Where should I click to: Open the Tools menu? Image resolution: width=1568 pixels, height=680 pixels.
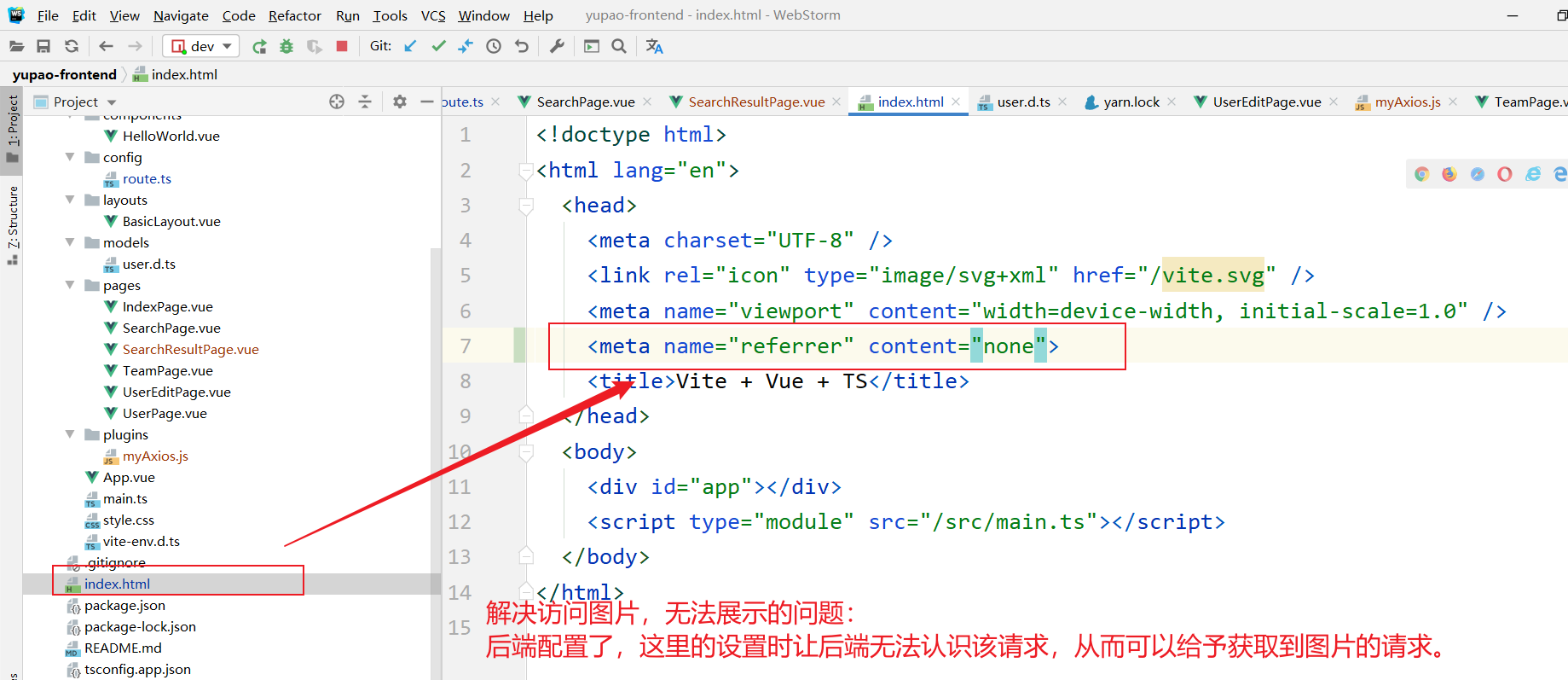pyautogui.click(x=390, y=15)
